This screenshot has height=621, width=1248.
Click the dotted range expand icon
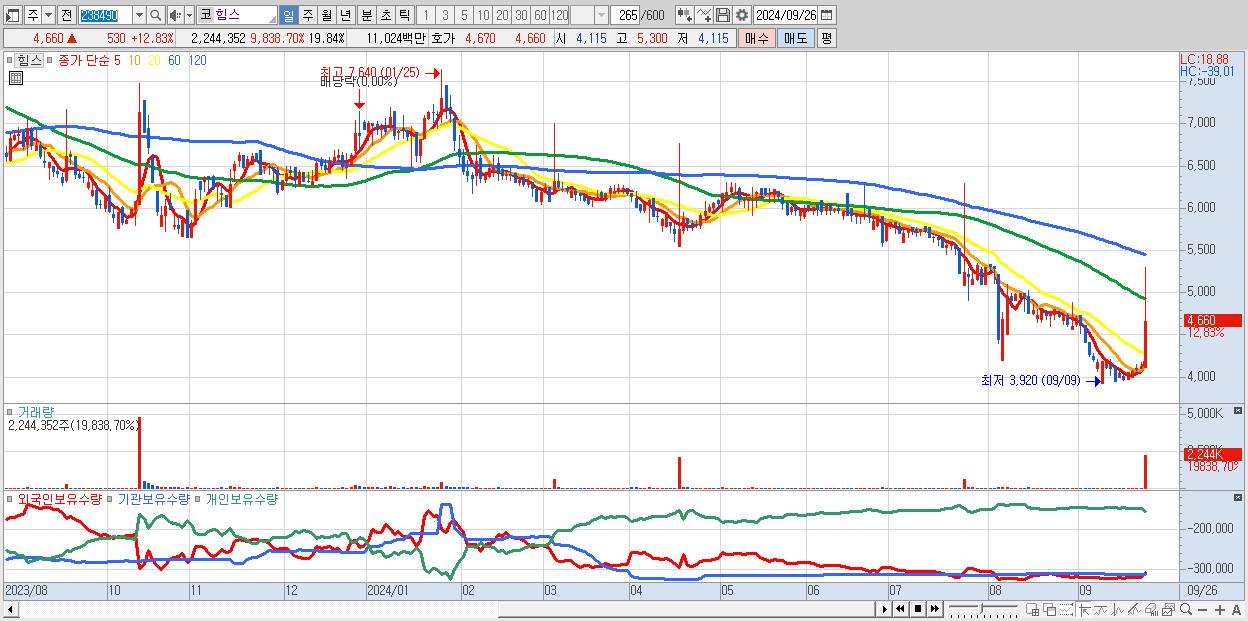pos(1066,610)
